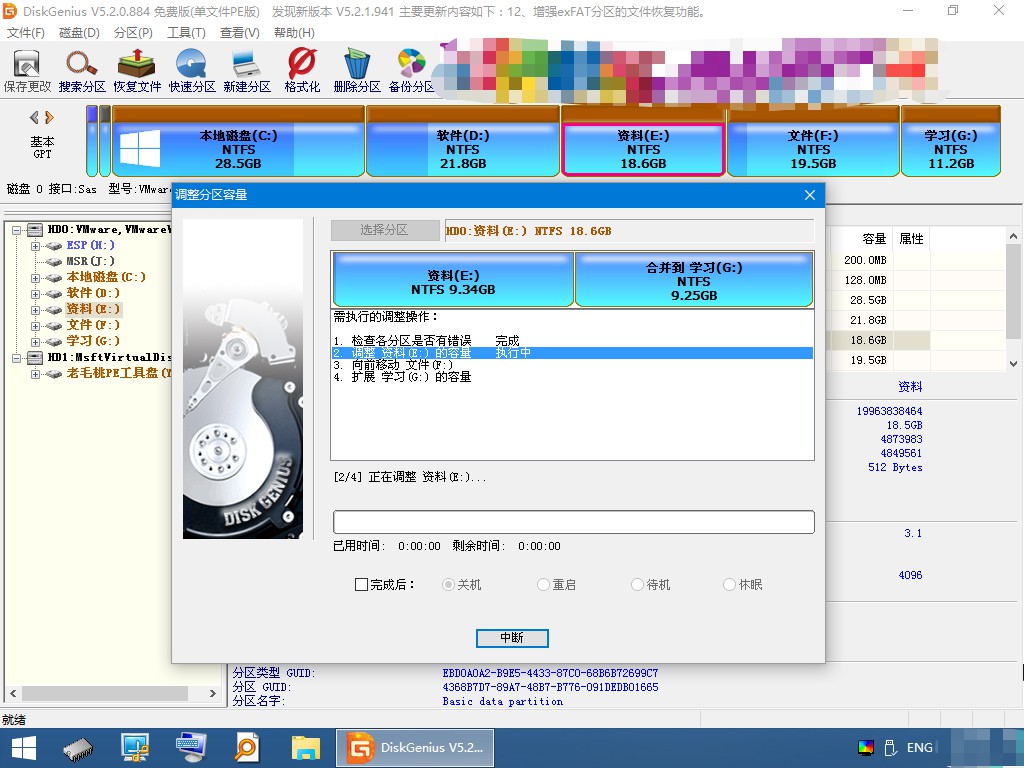This screenshot has height=768, width=1024.
Task: Select the 资料(E:) partition block in disk map
Action: pos(643,142)
